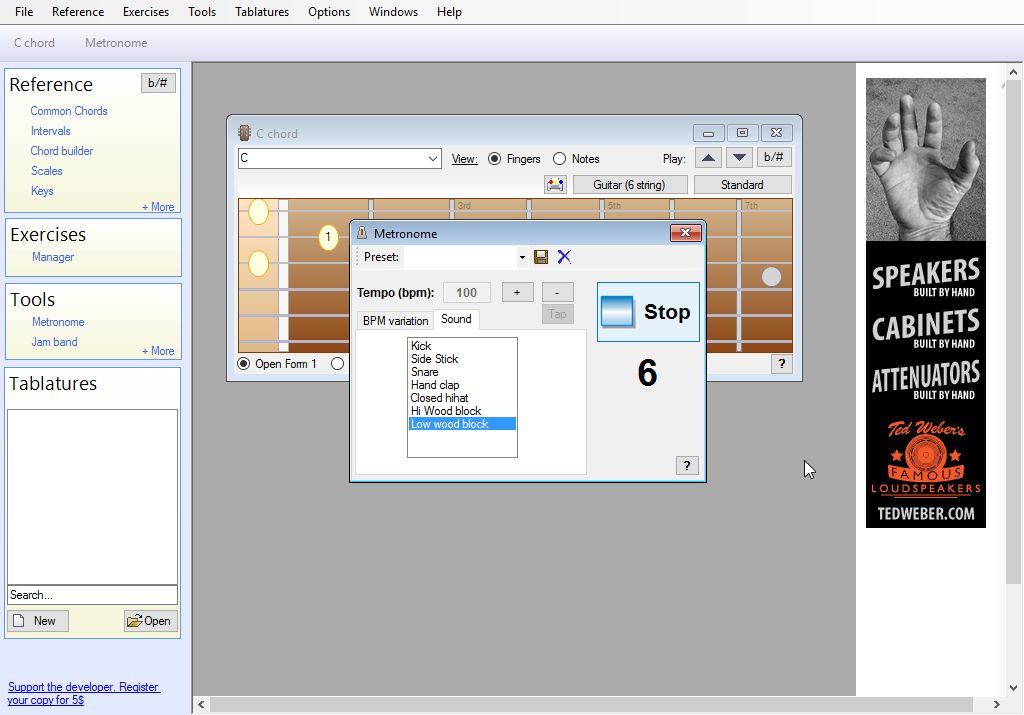This screenshot has width=1024, height=715.
Task: Delete the preset using the blue X icon
Action: (x=564, y=257)
